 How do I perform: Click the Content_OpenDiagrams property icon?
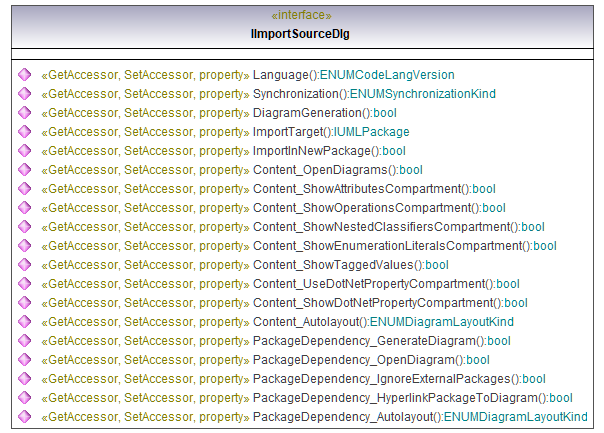click(x=24, y=170)
